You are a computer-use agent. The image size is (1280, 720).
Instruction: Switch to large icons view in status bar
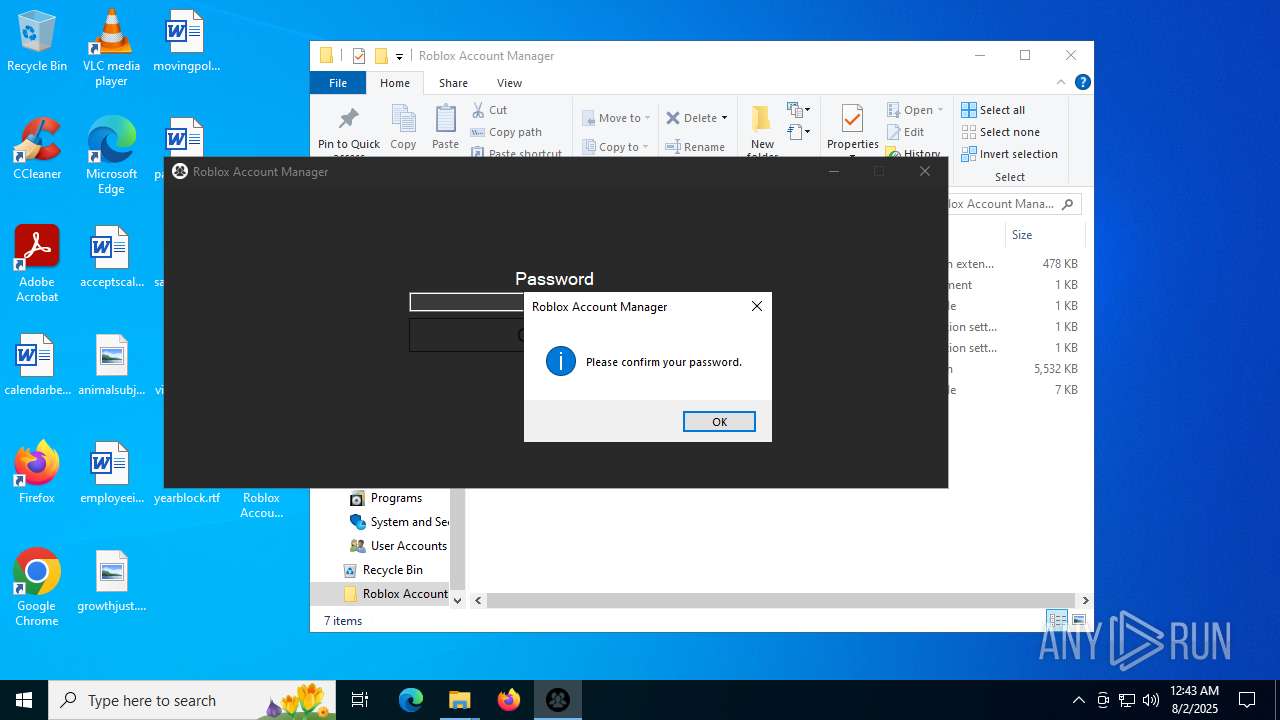[1078, 620]
